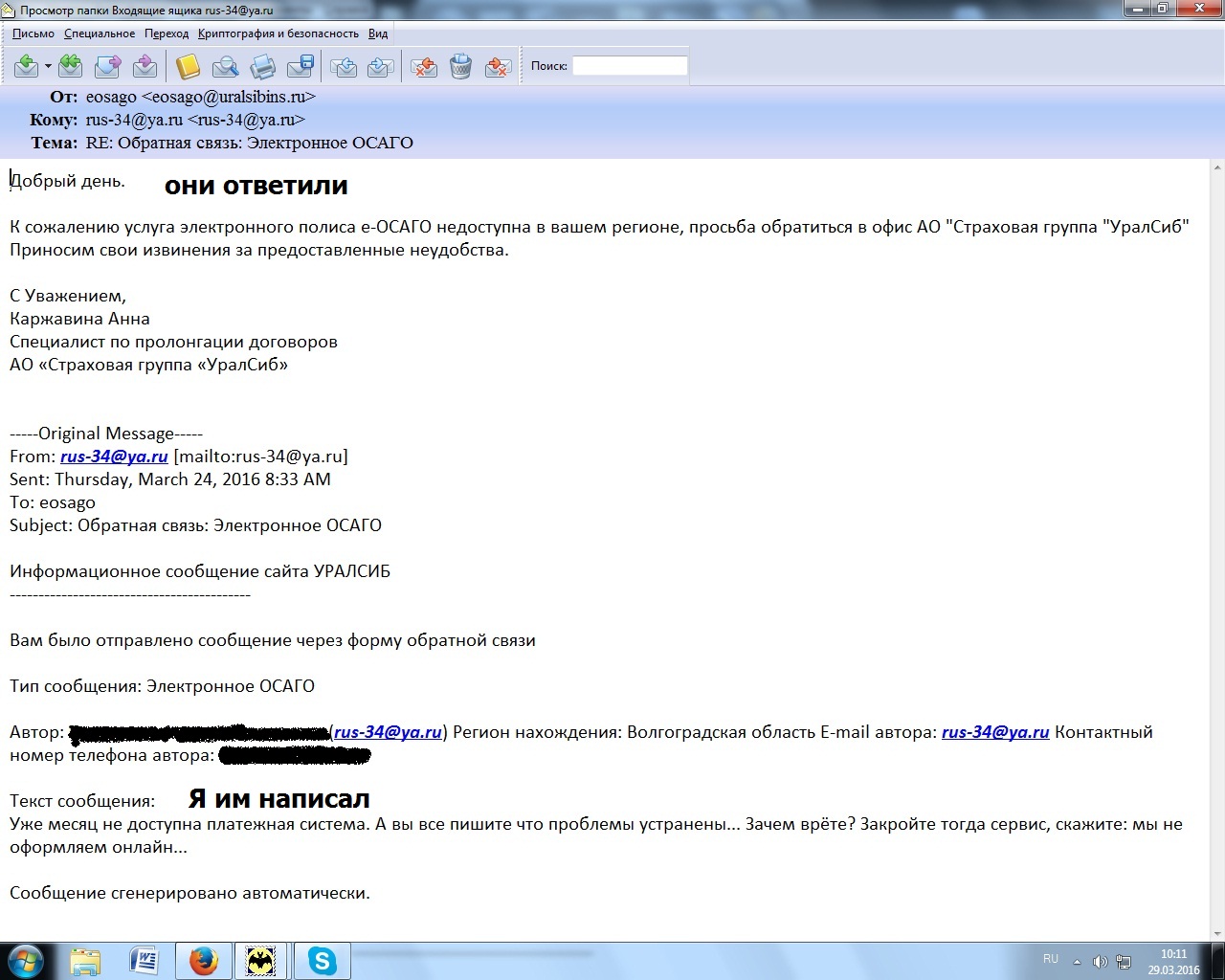Click delete and go to previous icon
1225x980 pixels.
(424, 66)
